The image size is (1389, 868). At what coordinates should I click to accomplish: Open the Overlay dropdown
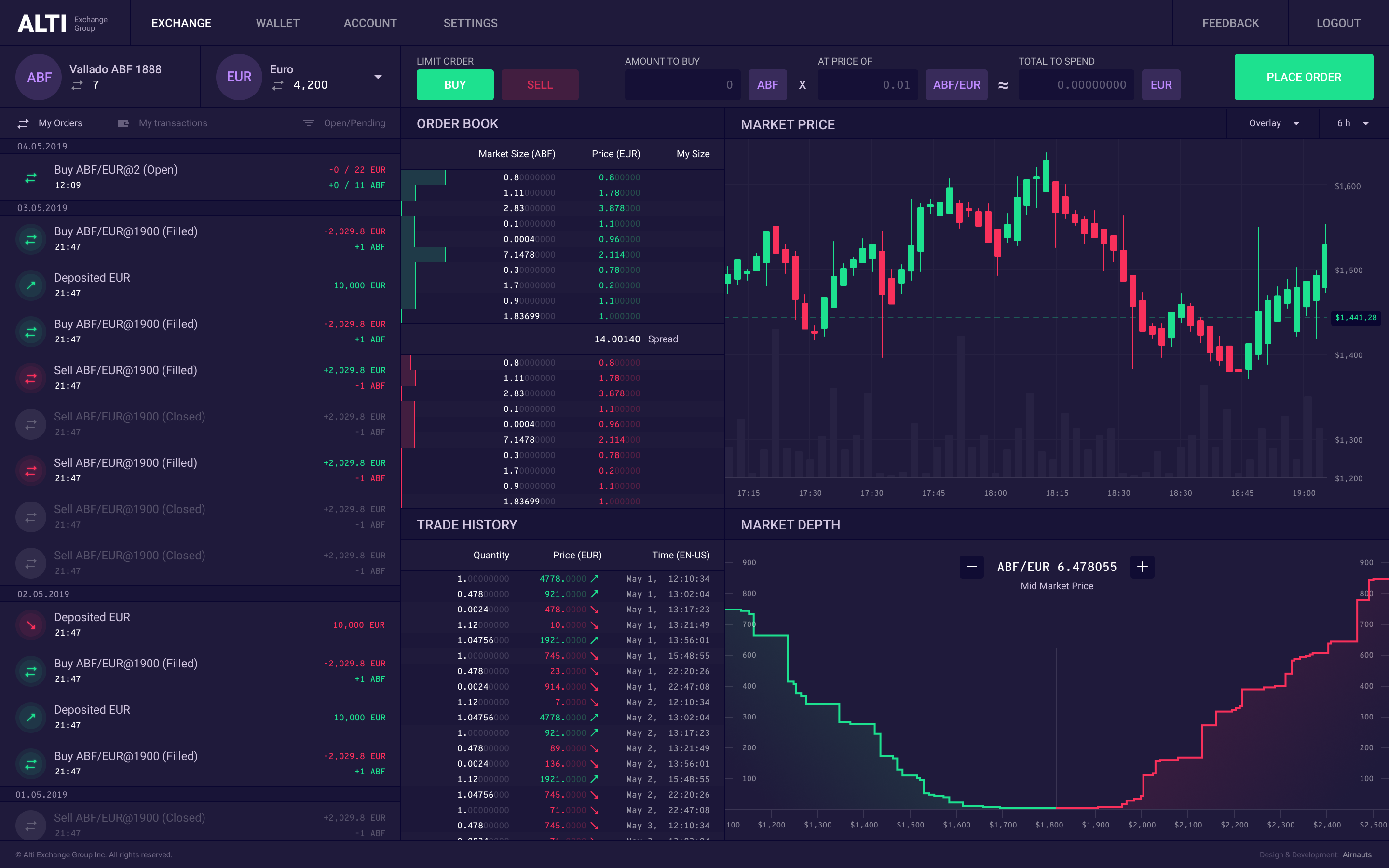pyautogui.click(x=1274, y=123)
